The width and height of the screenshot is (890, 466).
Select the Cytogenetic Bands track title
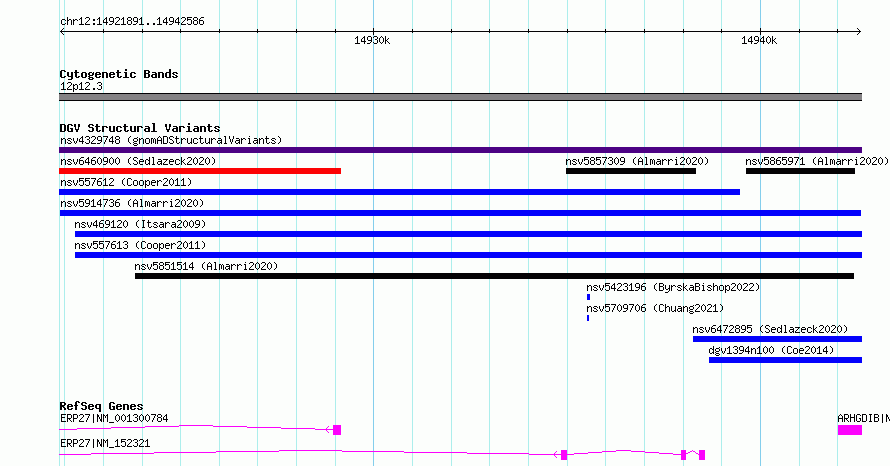point(119,74)
